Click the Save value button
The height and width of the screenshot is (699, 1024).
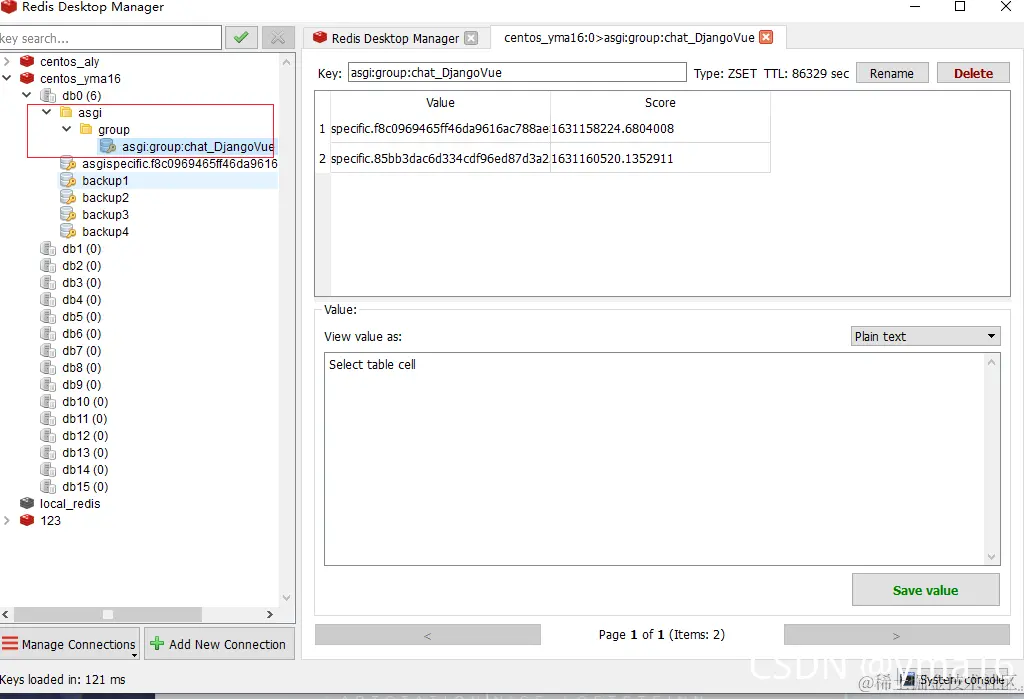coord(925,590)
